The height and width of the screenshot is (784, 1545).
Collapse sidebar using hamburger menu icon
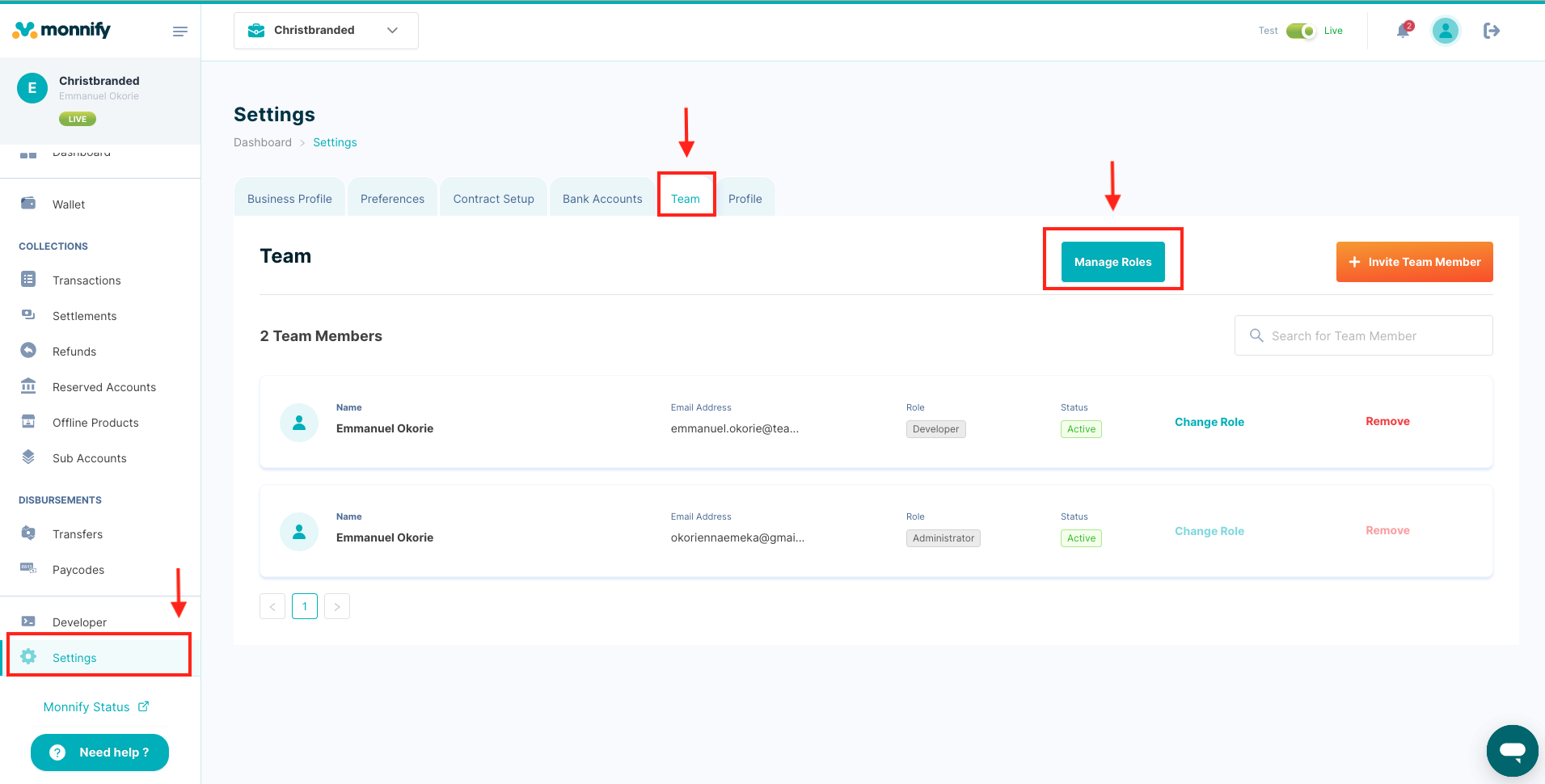179,32
